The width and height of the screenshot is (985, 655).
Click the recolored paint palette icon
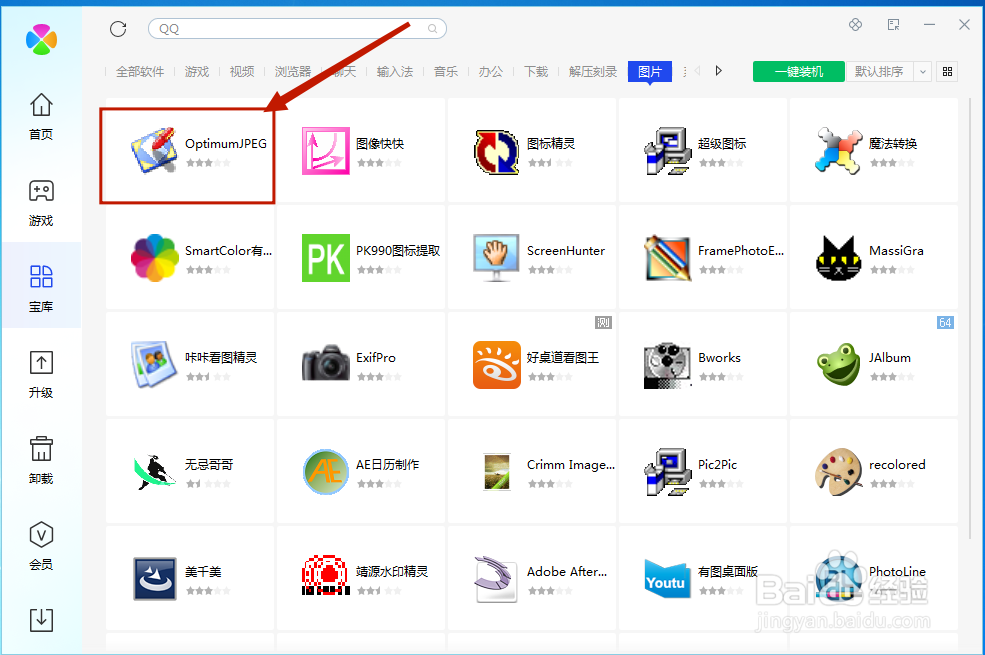839,472
